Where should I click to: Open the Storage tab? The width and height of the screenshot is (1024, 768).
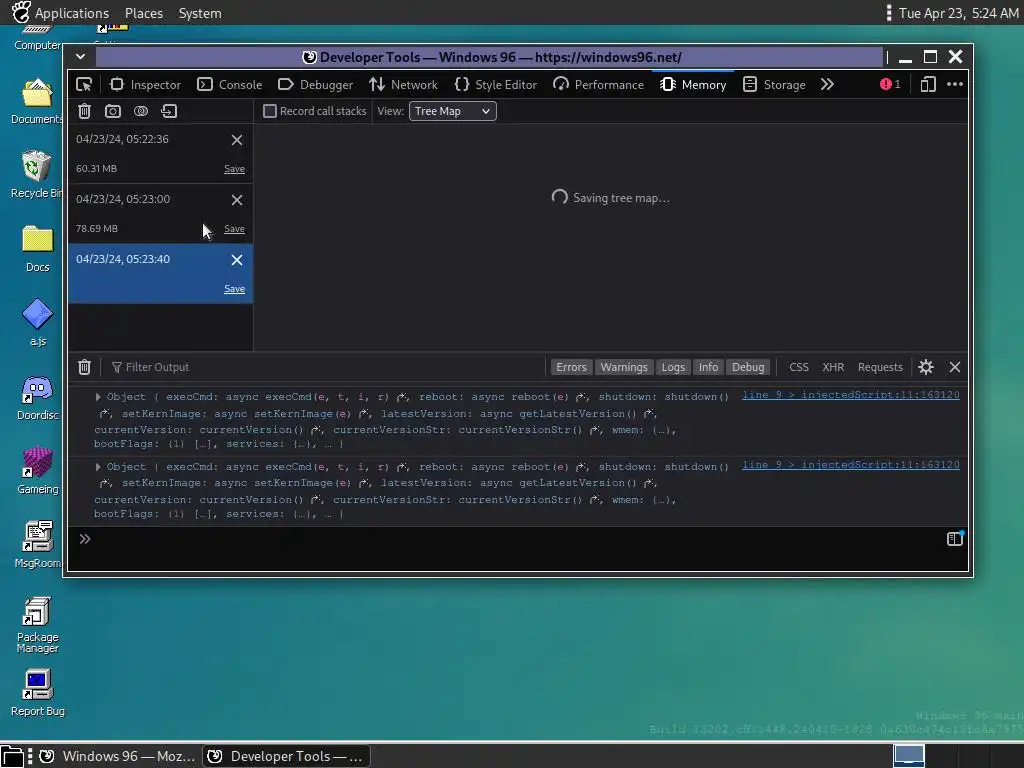[775, 85]
